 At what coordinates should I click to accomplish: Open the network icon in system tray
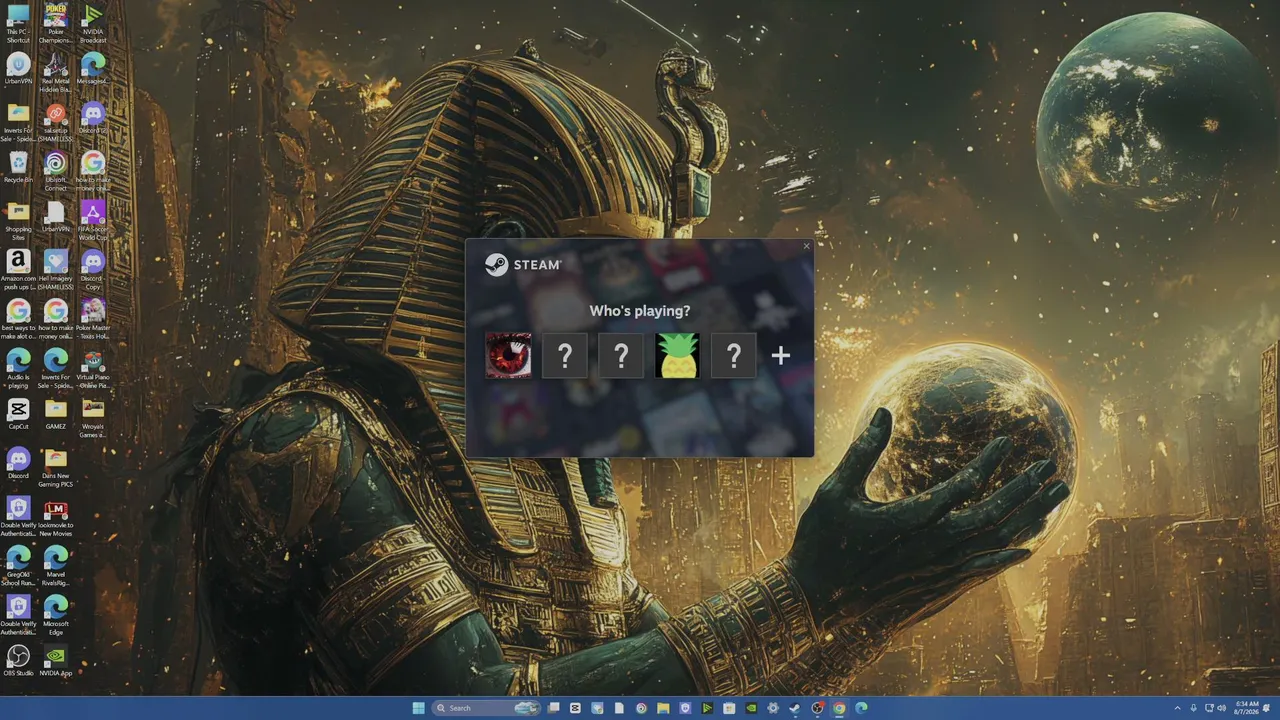(x=1209, y=708)
